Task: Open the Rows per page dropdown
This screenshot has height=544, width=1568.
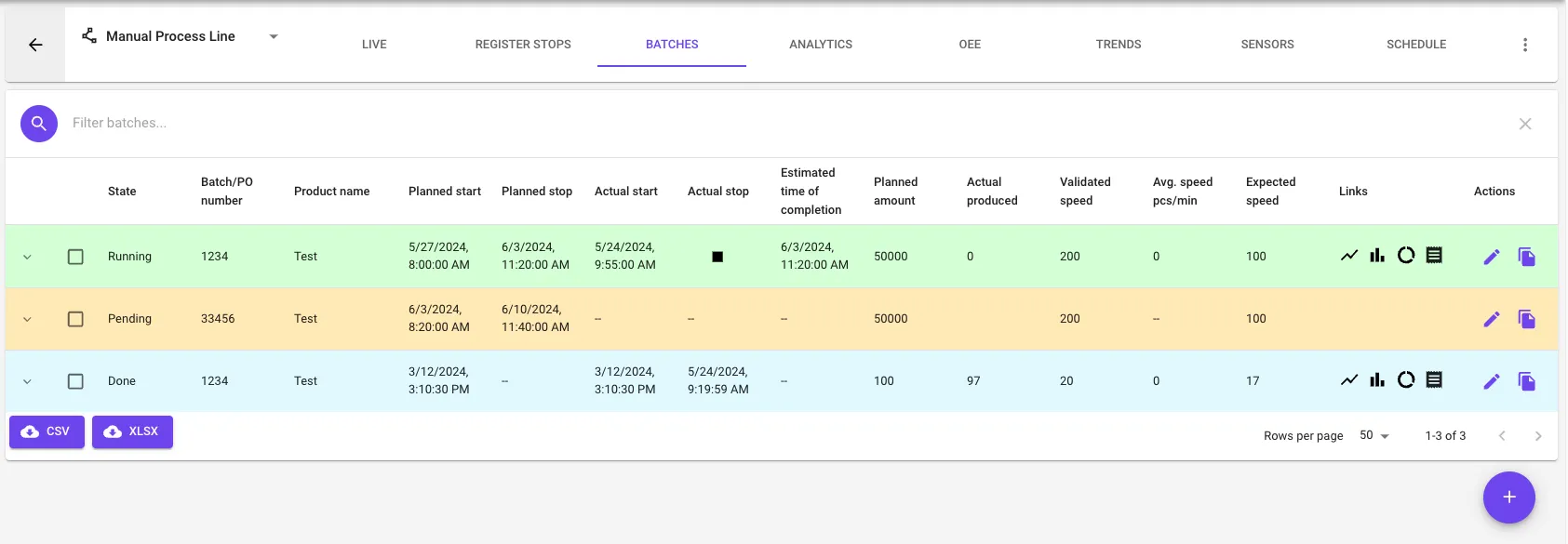Action: [1374, 435]
